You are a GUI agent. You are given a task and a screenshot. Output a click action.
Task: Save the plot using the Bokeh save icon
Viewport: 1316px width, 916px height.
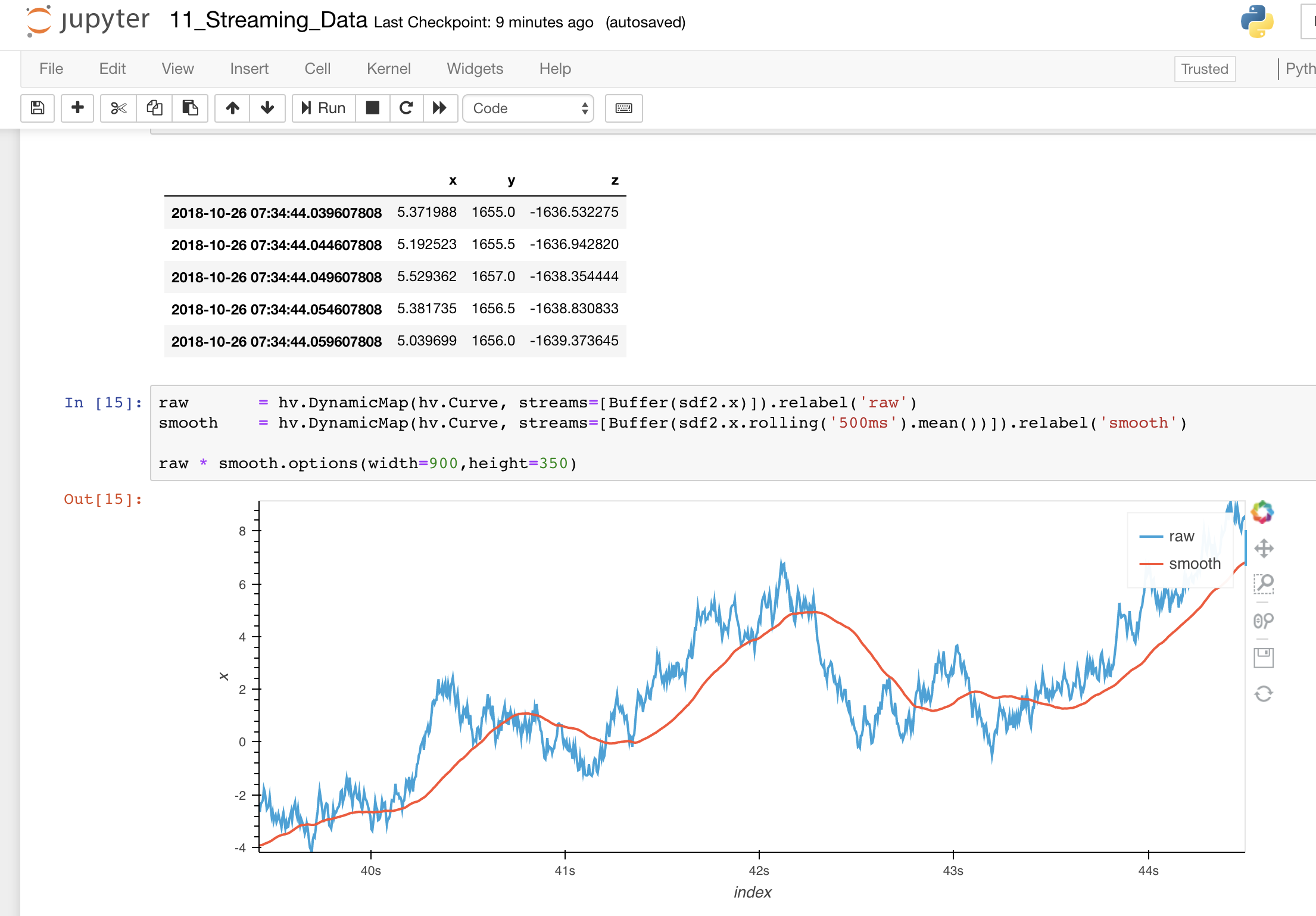point(1264,658)
